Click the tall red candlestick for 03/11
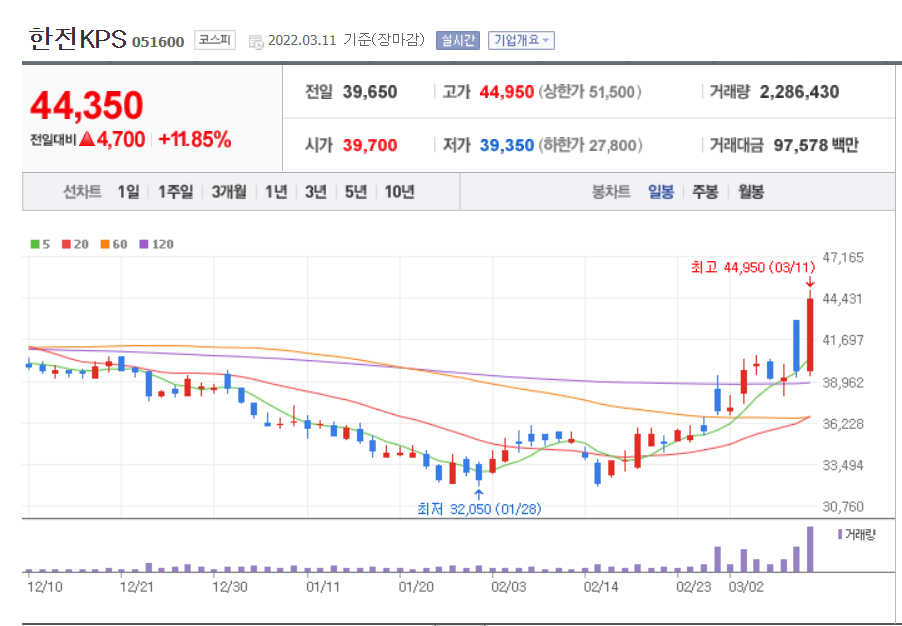Viewport: 902px width, 626px height. click(810, 335)
